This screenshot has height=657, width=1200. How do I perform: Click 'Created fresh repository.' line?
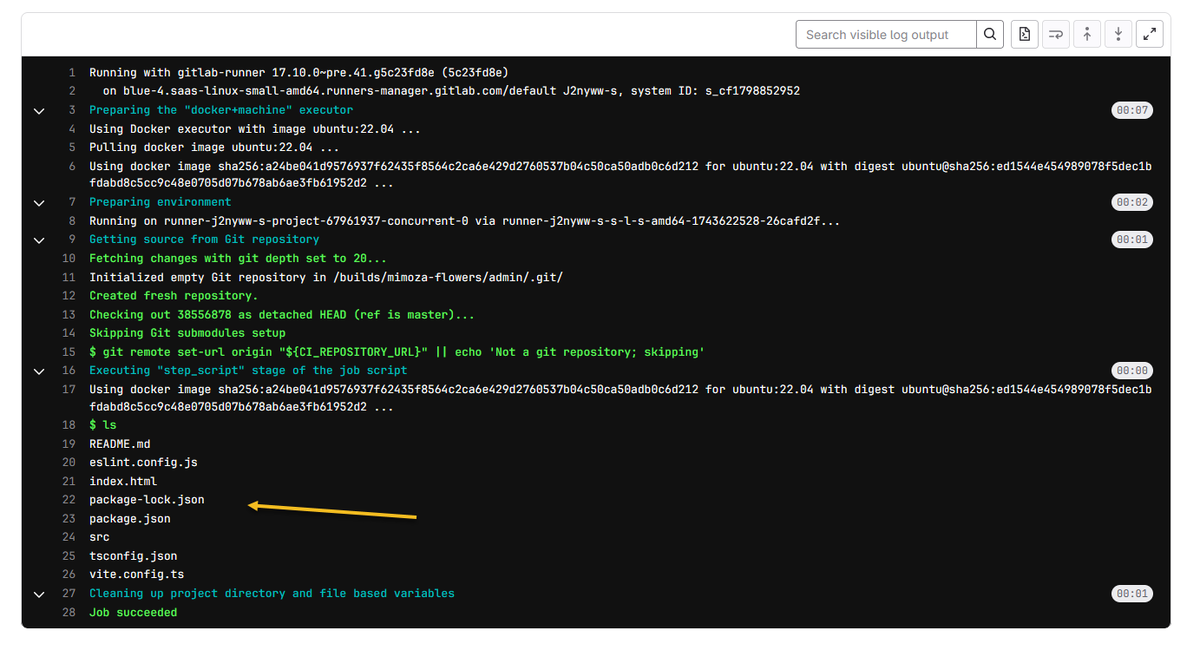pyautogui.click(x=174, y=295)
